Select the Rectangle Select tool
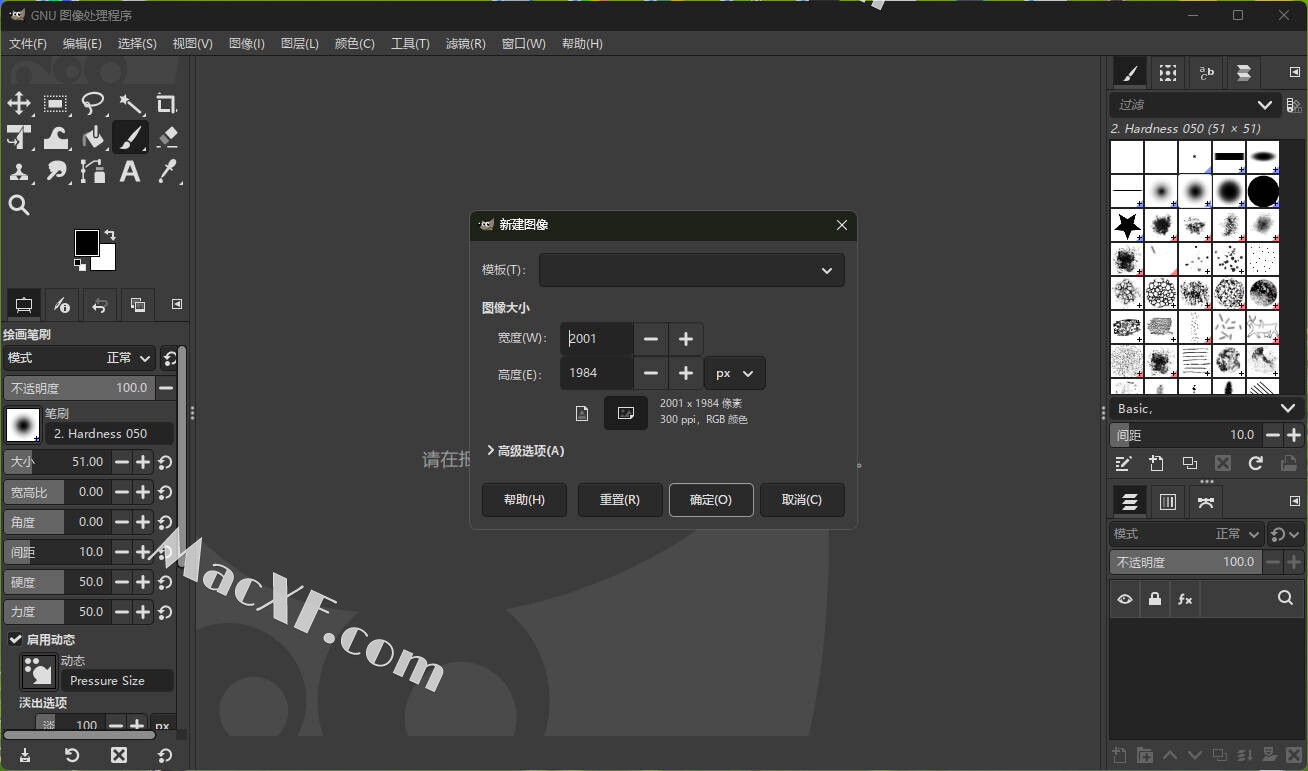This screenshot has height=771, width=1308. (x=56, y=103)
